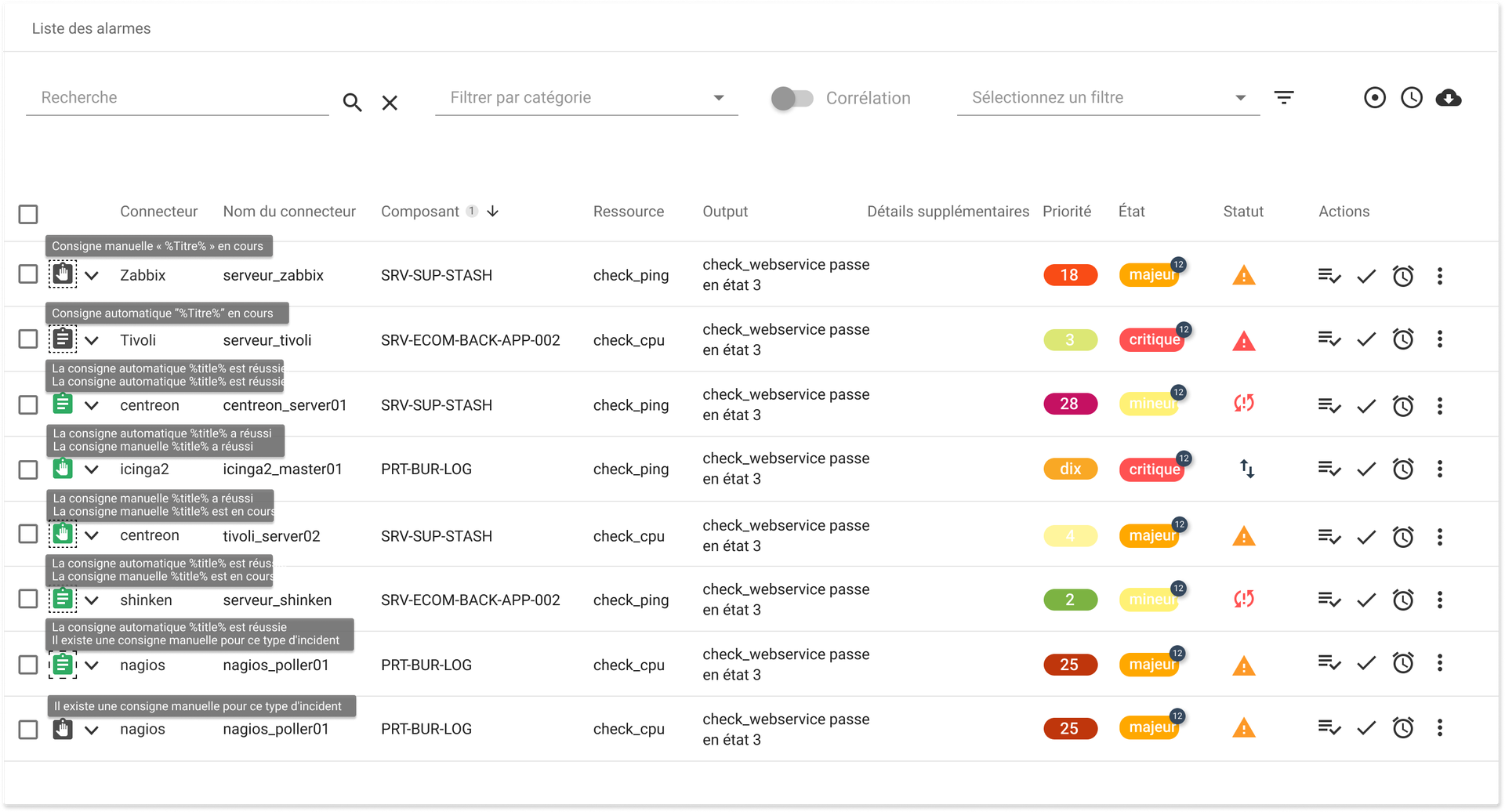Click the cloud download export icon
Screen dimensions: 1505x812
coord(1448,98)
